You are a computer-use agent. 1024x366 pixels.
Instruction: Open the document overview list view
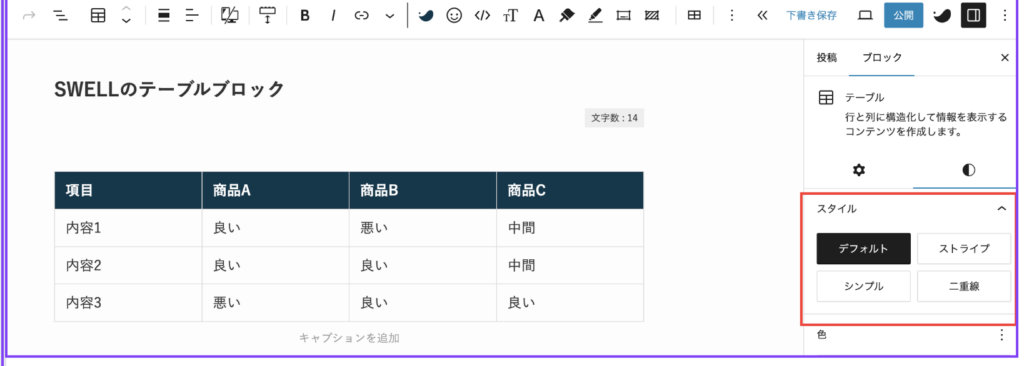click(60, 16)
